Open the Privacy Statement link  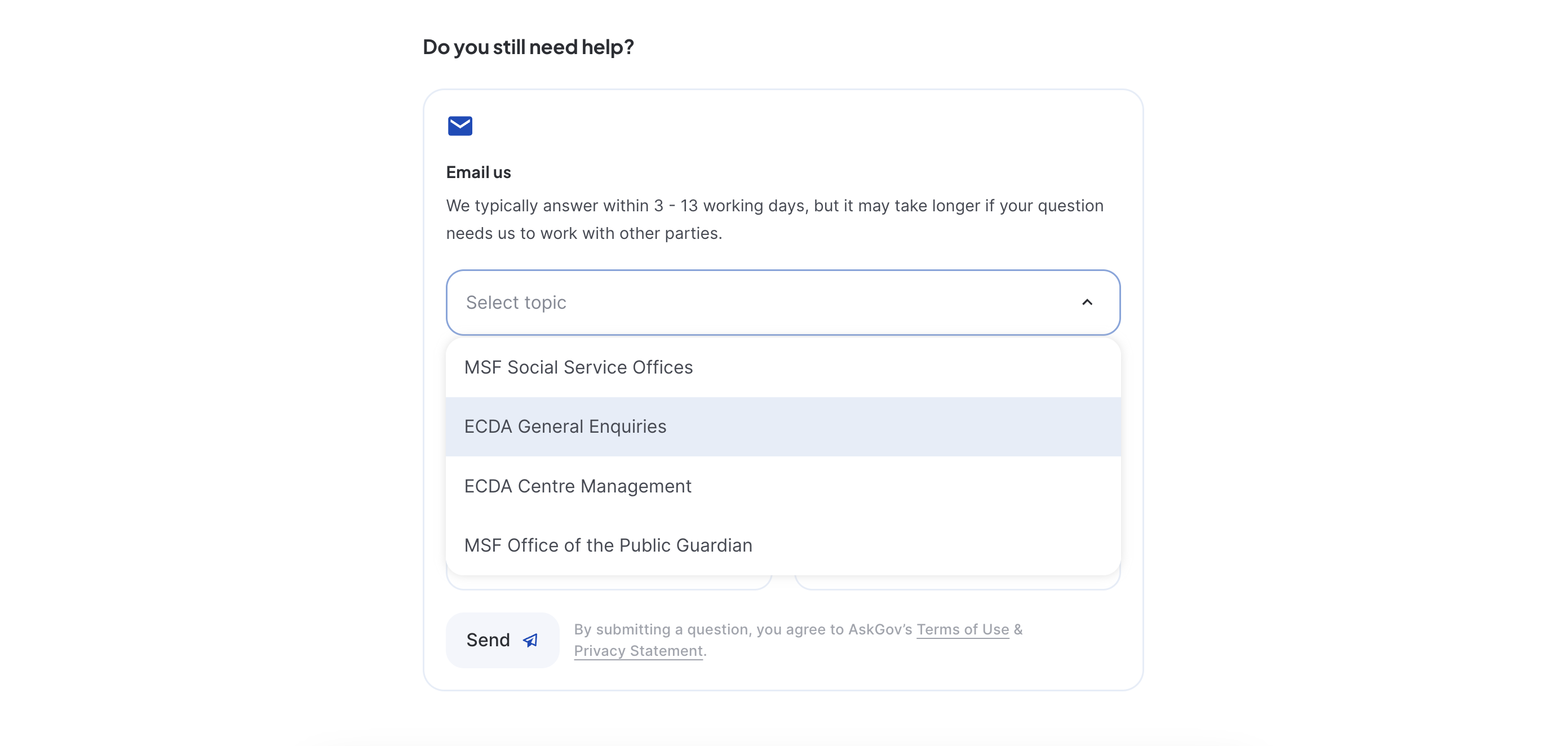[x=638, y=650]
